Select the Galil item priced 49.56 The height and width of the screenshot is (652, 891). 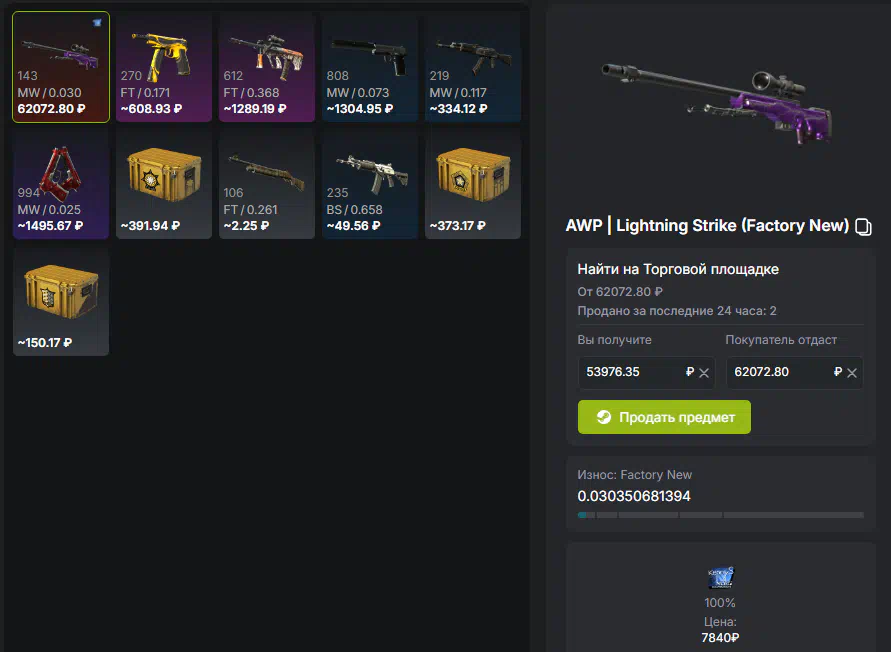coord(370,184)
